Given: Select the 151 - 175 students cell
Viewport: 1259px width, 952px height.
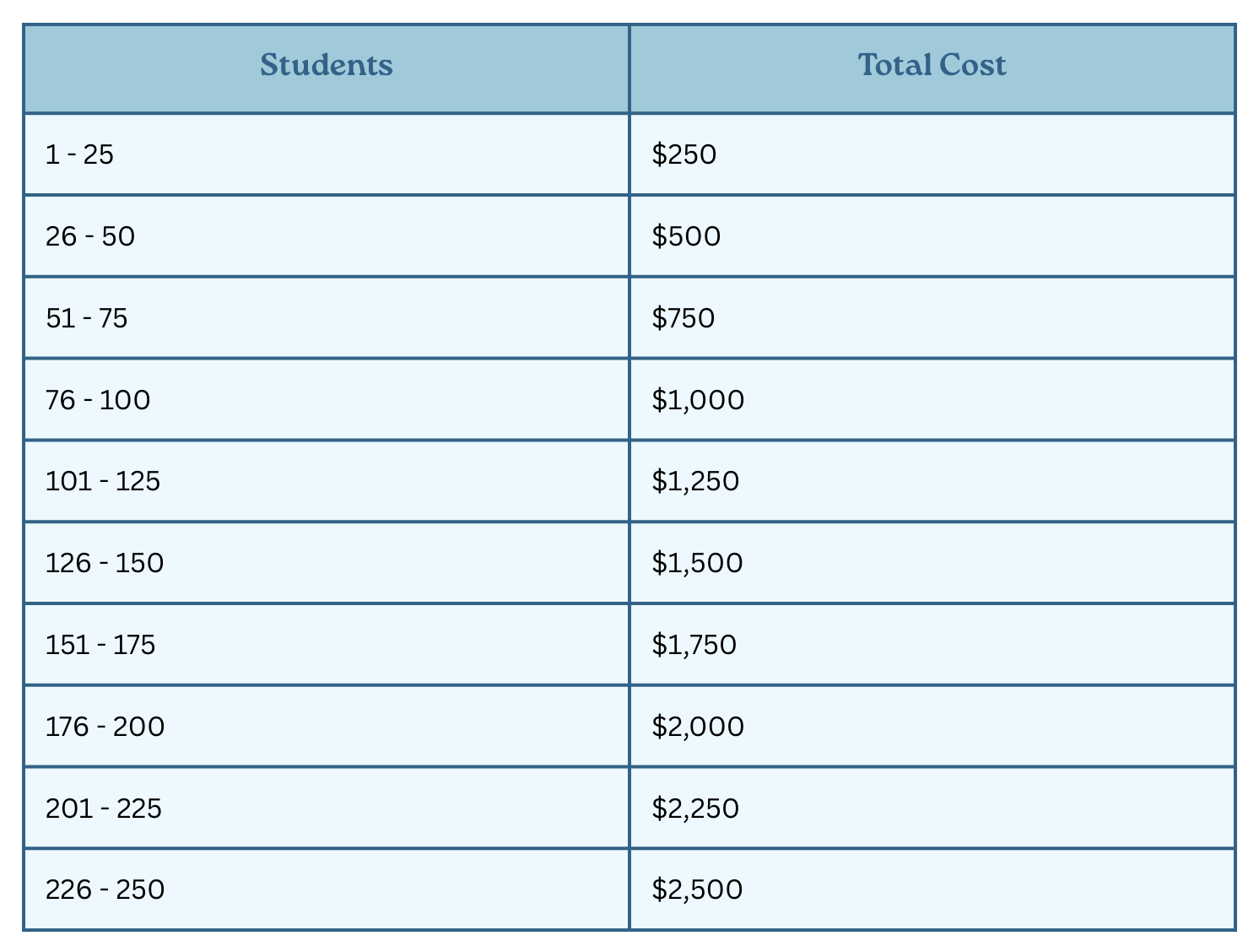Looking at the screenshot, I should [x=327, y=645].
